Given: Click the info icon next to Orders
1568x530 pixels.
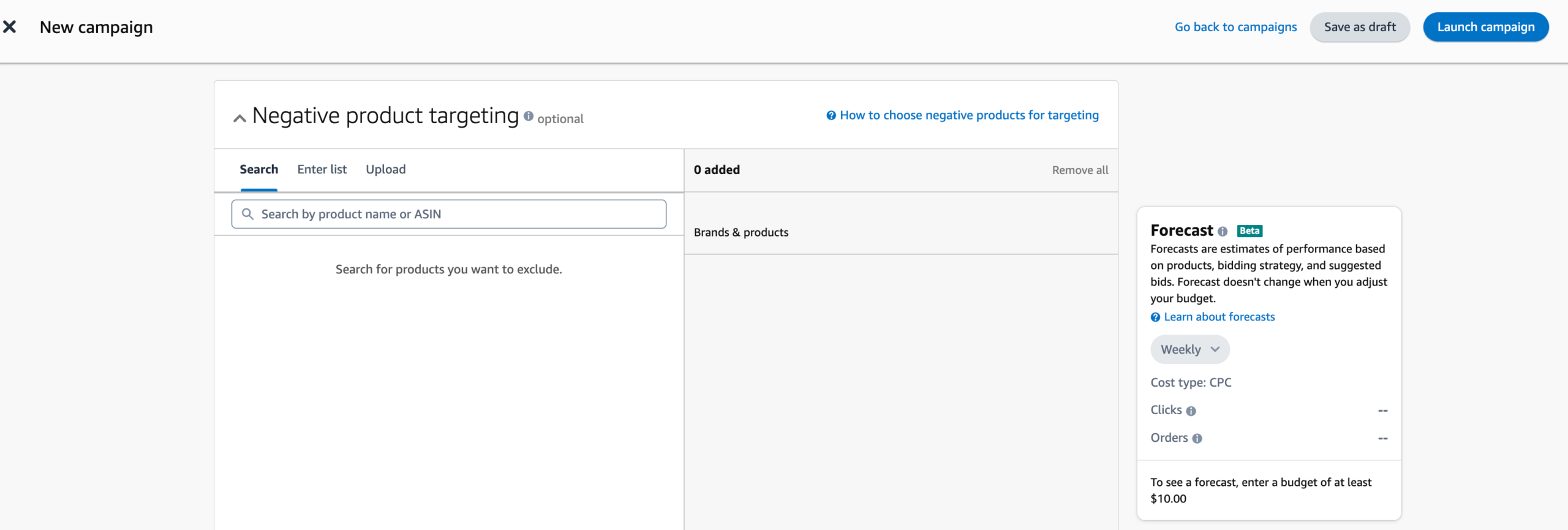Looking at the screenshot, I should pyautogui.click(x=1197, y=439).
